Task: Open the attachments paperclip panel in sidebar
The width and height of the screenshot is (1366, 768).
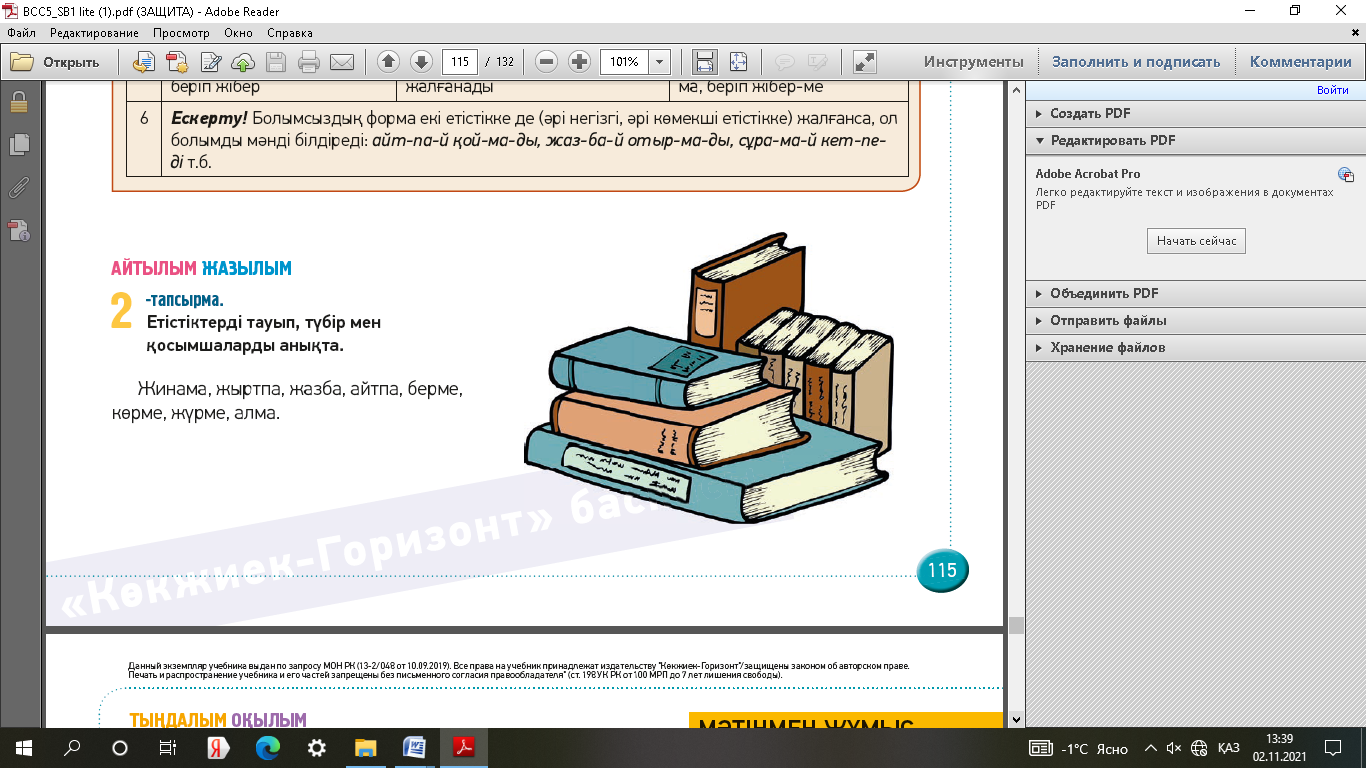Action: pyautogui.click(x=18, y=187)
